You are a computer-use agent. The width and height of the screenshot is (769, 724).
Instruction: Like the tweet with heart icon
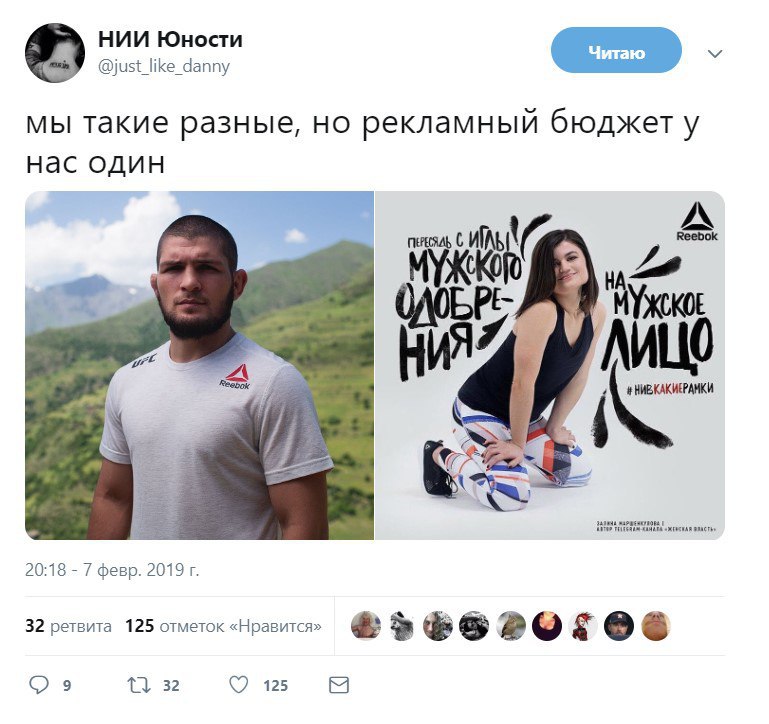tap(239, 685)
